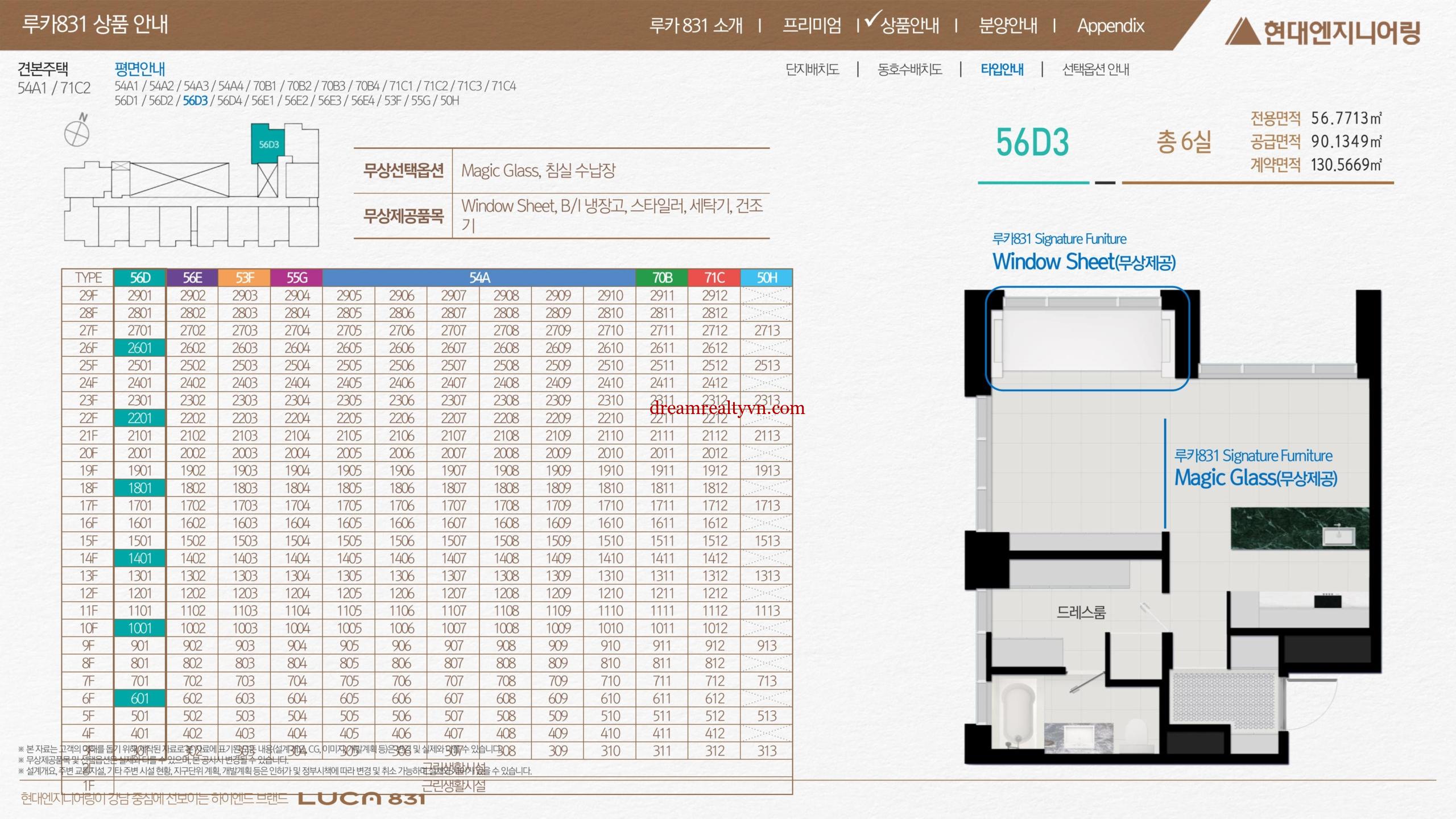Select floor plan type 56D4 link

coord(230,101)
